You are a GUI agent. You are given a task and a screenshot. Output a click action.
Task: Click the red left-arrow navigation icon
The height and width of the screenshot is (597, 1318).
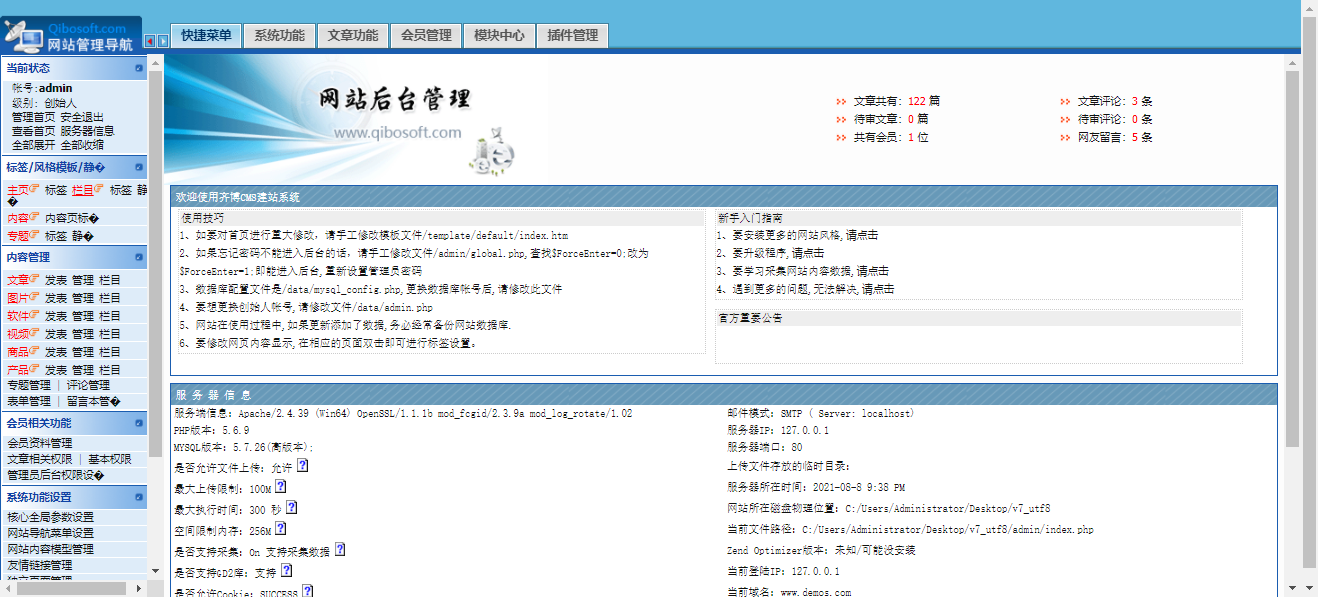[x=150, y=41]
